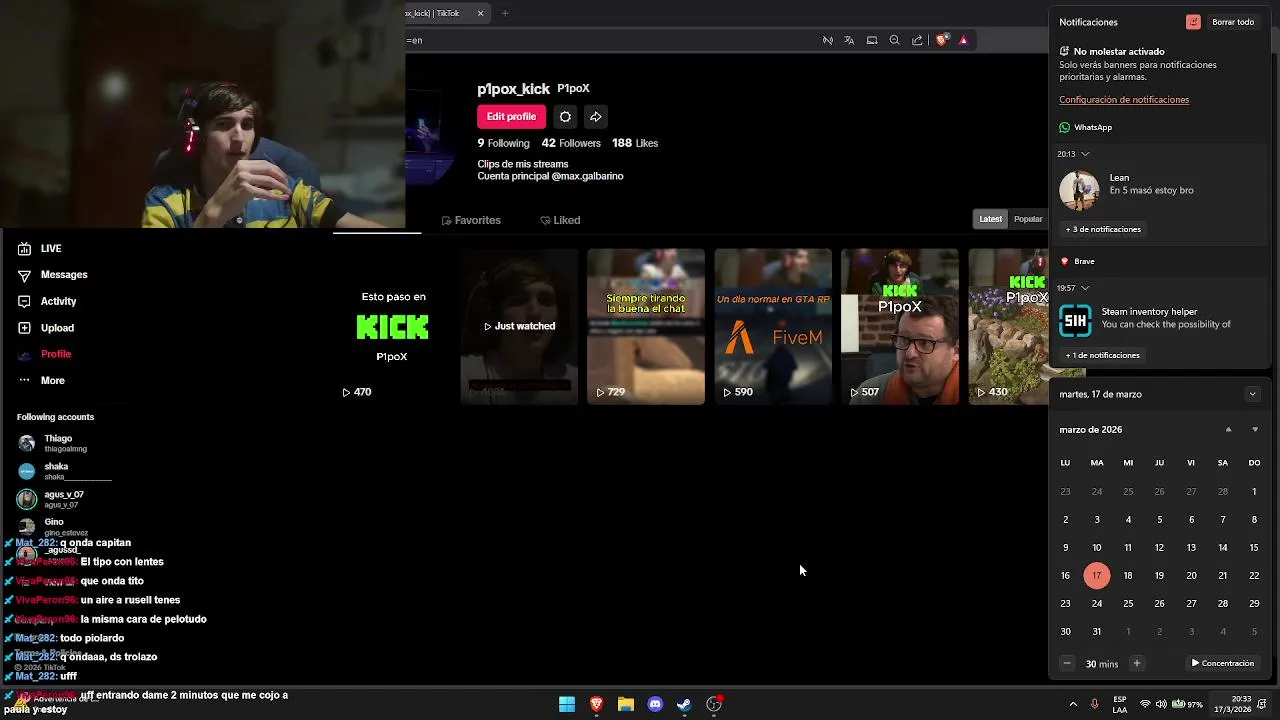The height and width of the screenshot is (720, 1280).
Task: Click the translate page icon in address bar
Action: click(x=849, y=40)
